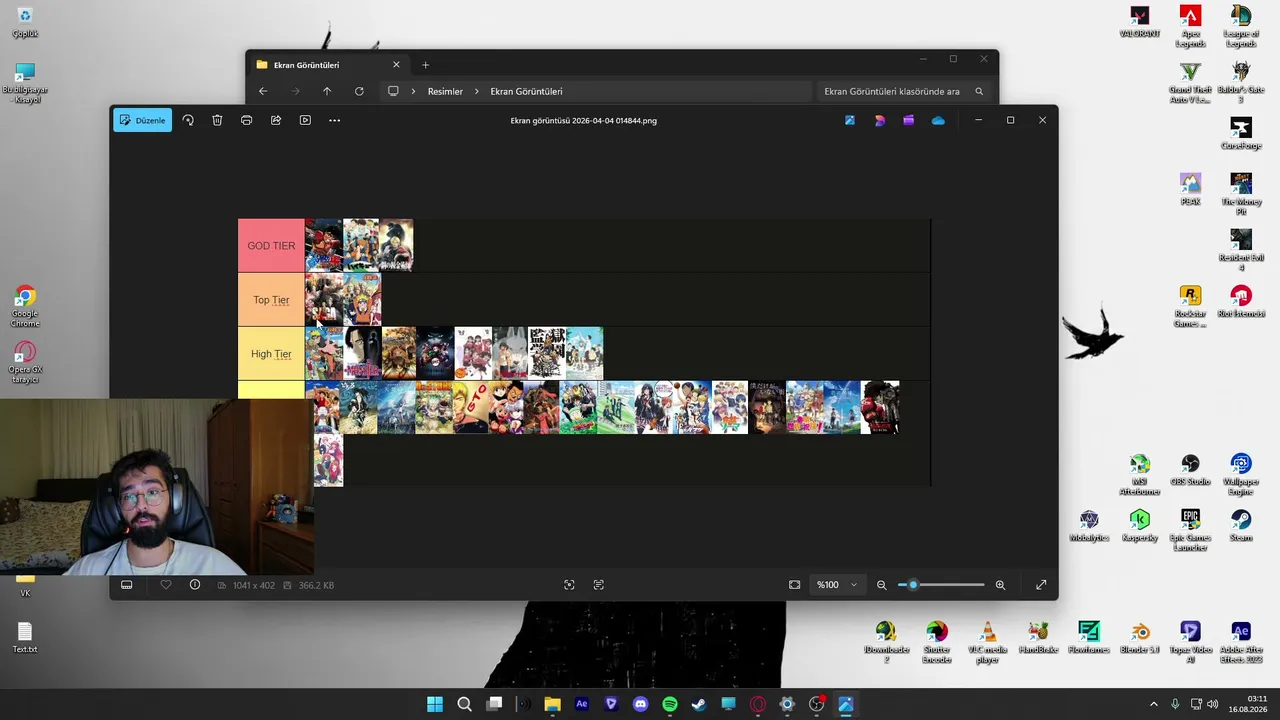Viewport: 1280px width, 720px height.
Task: Close the Ekran Görüntüleri Explorer tab
Action: [x=396, y=65]
